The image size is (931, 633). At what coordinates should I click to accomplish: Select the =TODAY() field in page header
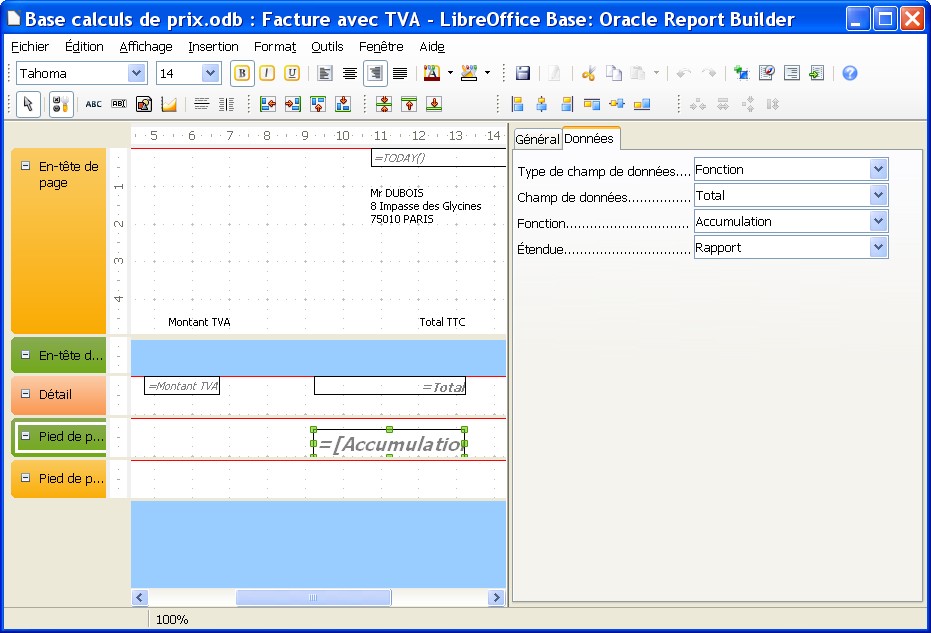tap(438, 158)
